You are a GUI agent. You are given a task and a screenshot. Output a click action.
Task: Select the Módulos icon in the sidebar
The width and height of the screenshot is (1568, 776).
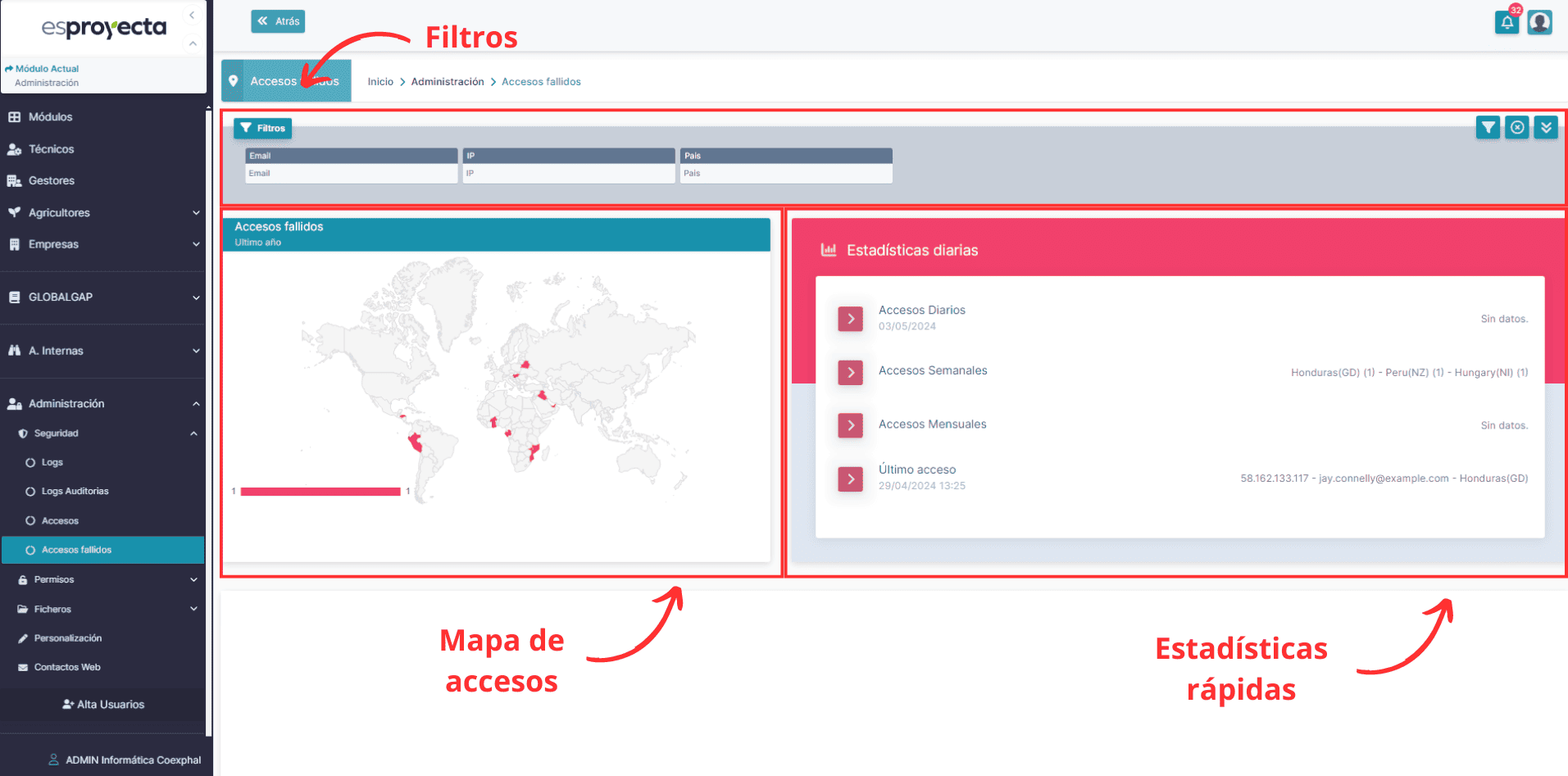point(16,117)
